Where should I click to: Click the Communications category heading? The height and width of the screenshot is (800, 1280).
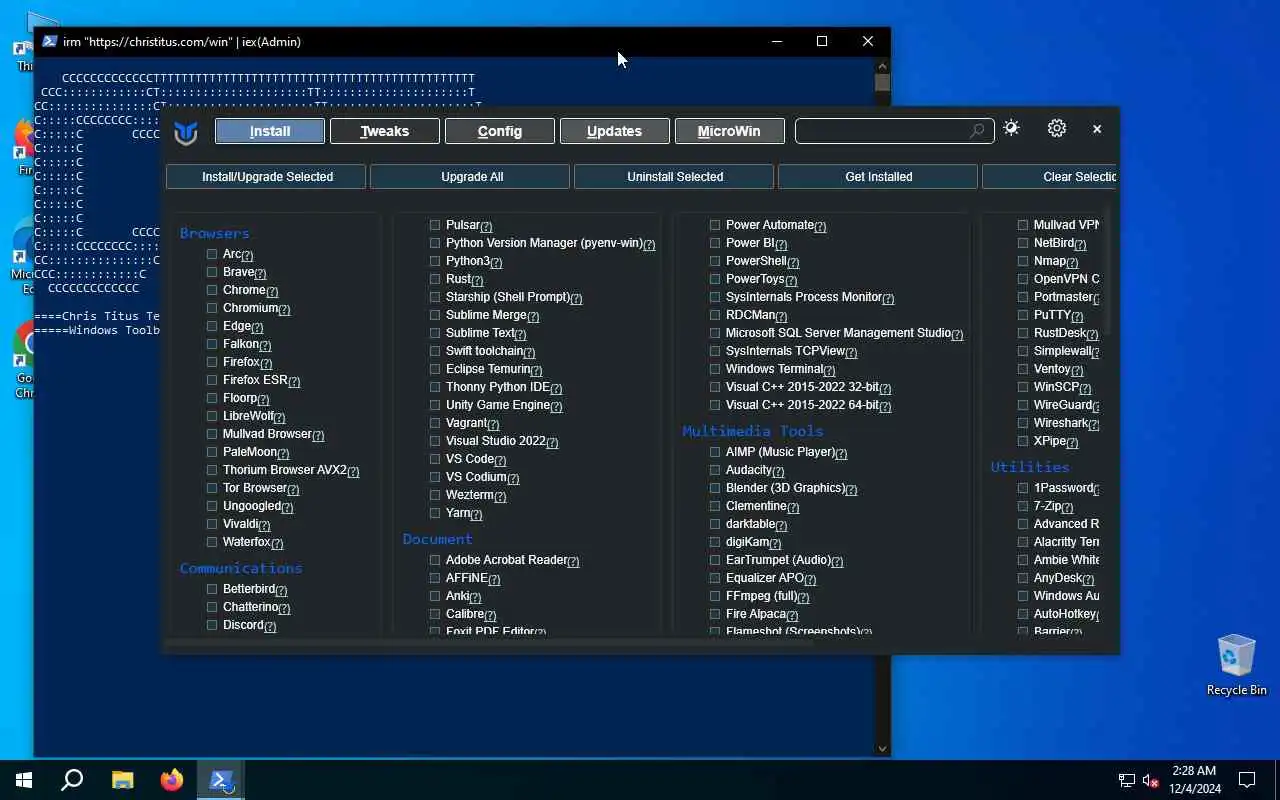241,568
